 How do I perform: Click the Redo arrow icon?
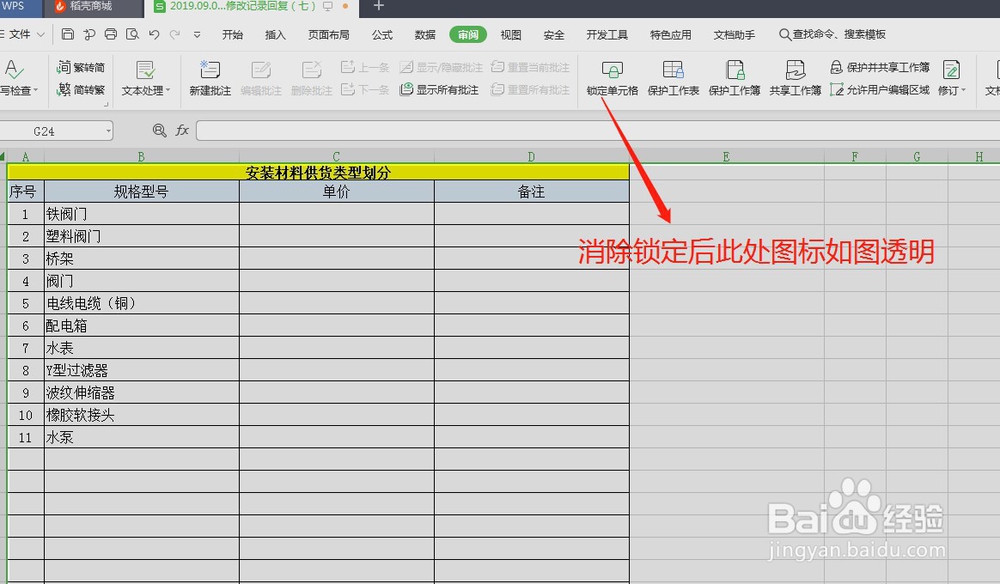(x=175, y=34)
